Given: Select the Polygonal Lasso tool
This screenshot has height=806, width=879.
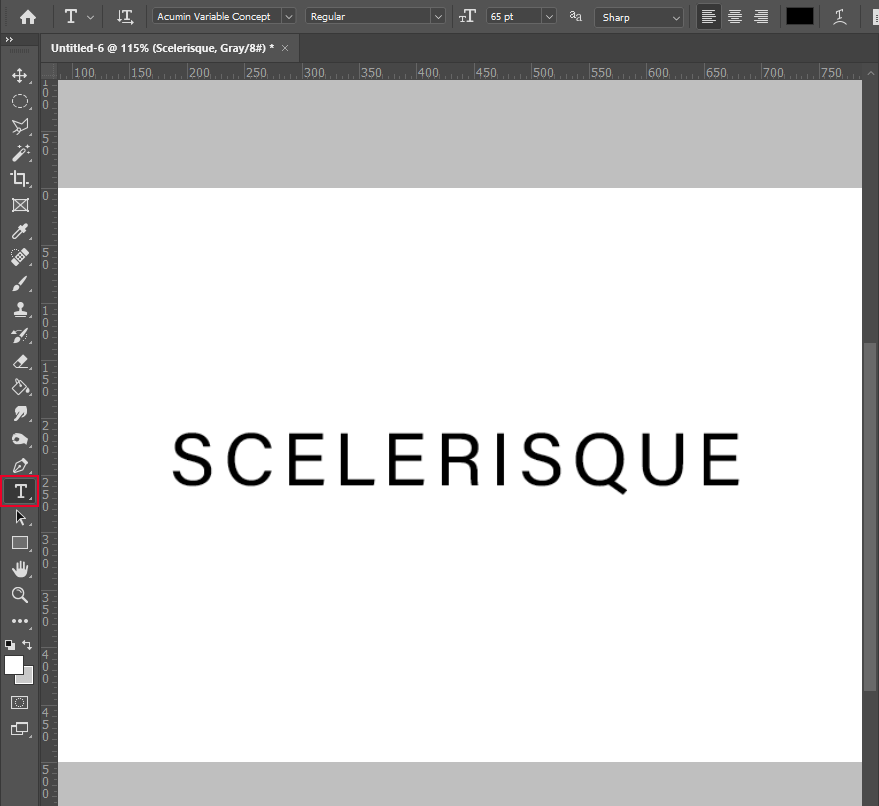Looking at the screenshot, I should pos(20,127).
